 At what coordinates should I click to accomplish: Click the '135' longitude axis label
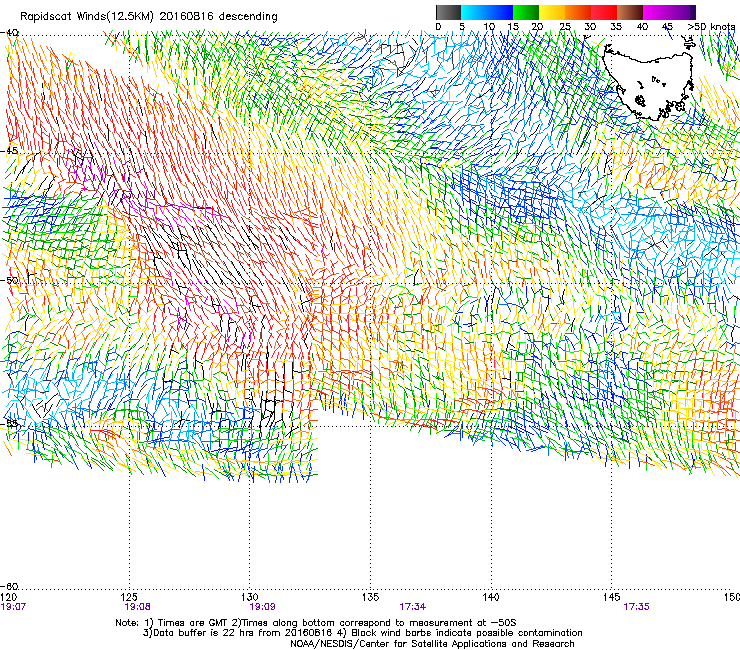click(x=370, y=597)
